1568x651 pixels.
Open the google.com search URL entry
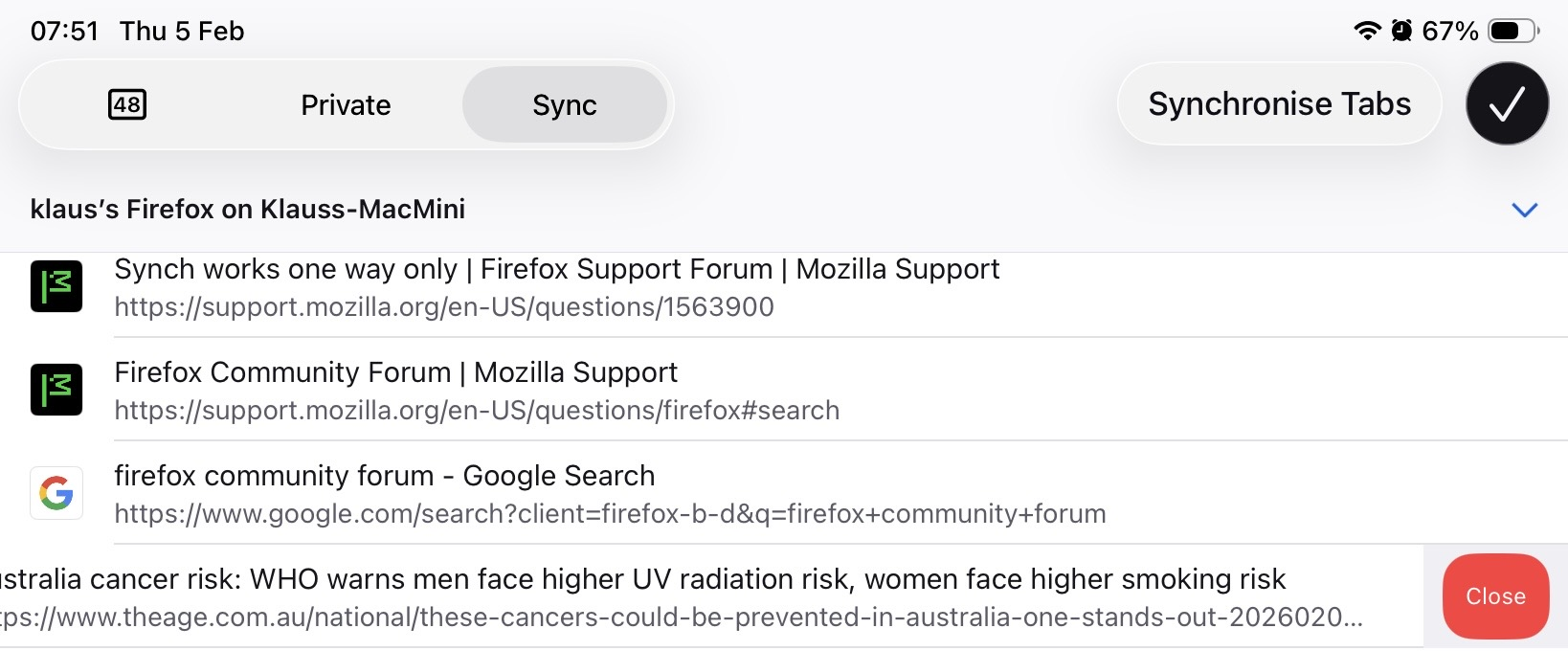point(610,514)
